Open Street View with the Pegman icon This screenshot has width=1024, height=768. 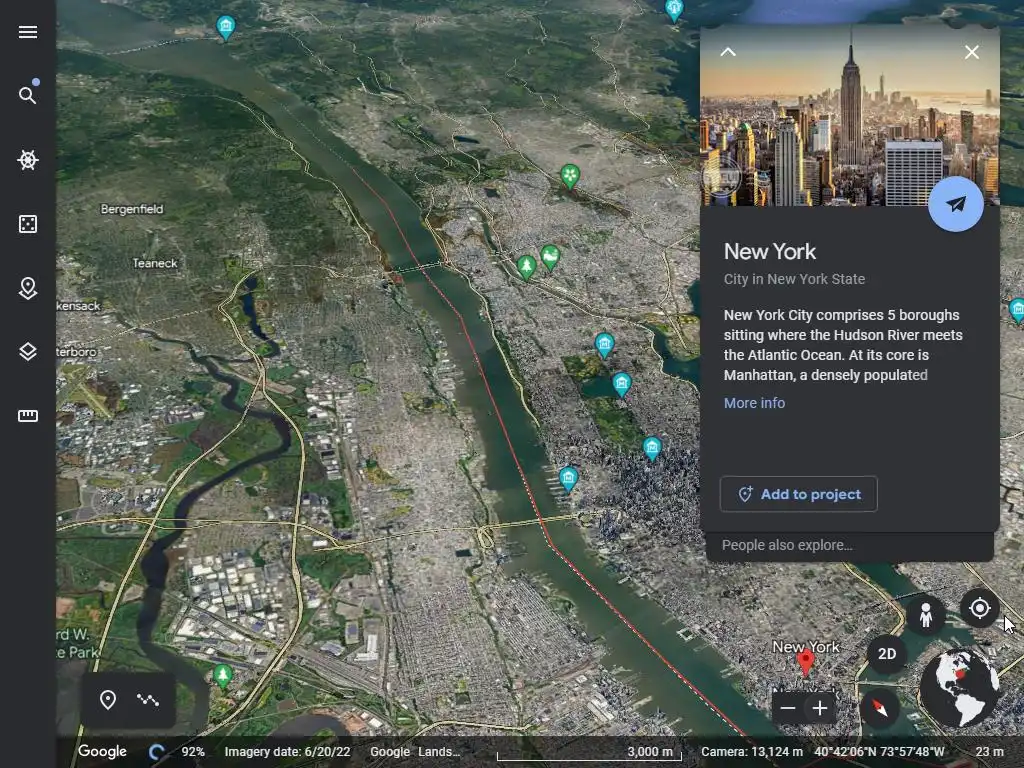925,615
